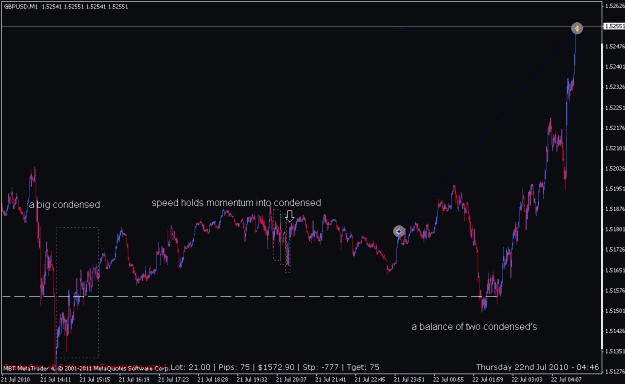Screen dimensions: 625x384
Task: Click the 1.51501 price axis label
Action: tap(615, 311)
